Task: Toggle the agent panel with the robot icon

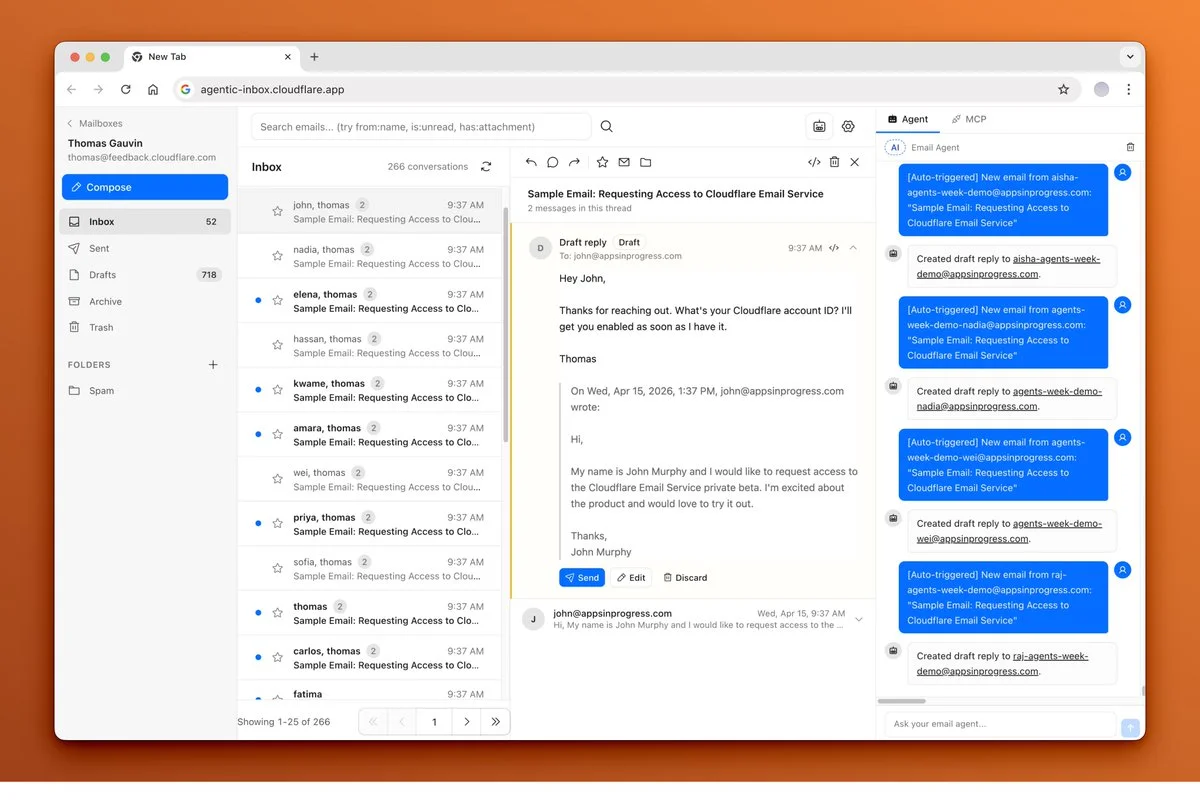Action: [x=819, y=127]
